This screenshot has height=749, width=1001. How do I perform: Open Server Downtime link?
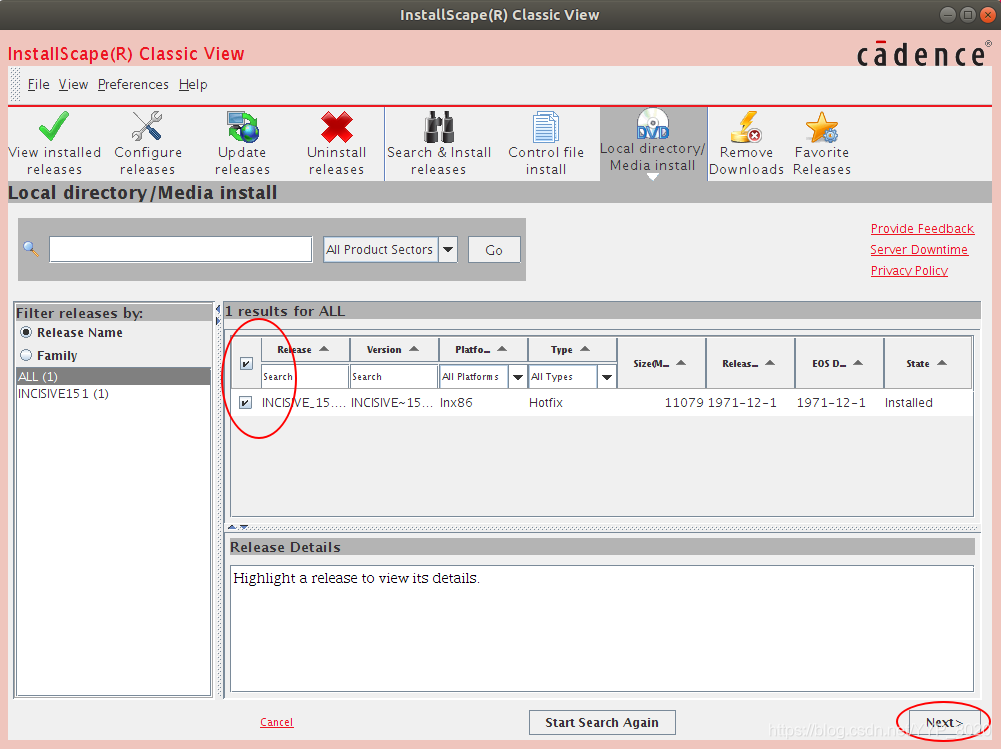(x=919, y=250)
